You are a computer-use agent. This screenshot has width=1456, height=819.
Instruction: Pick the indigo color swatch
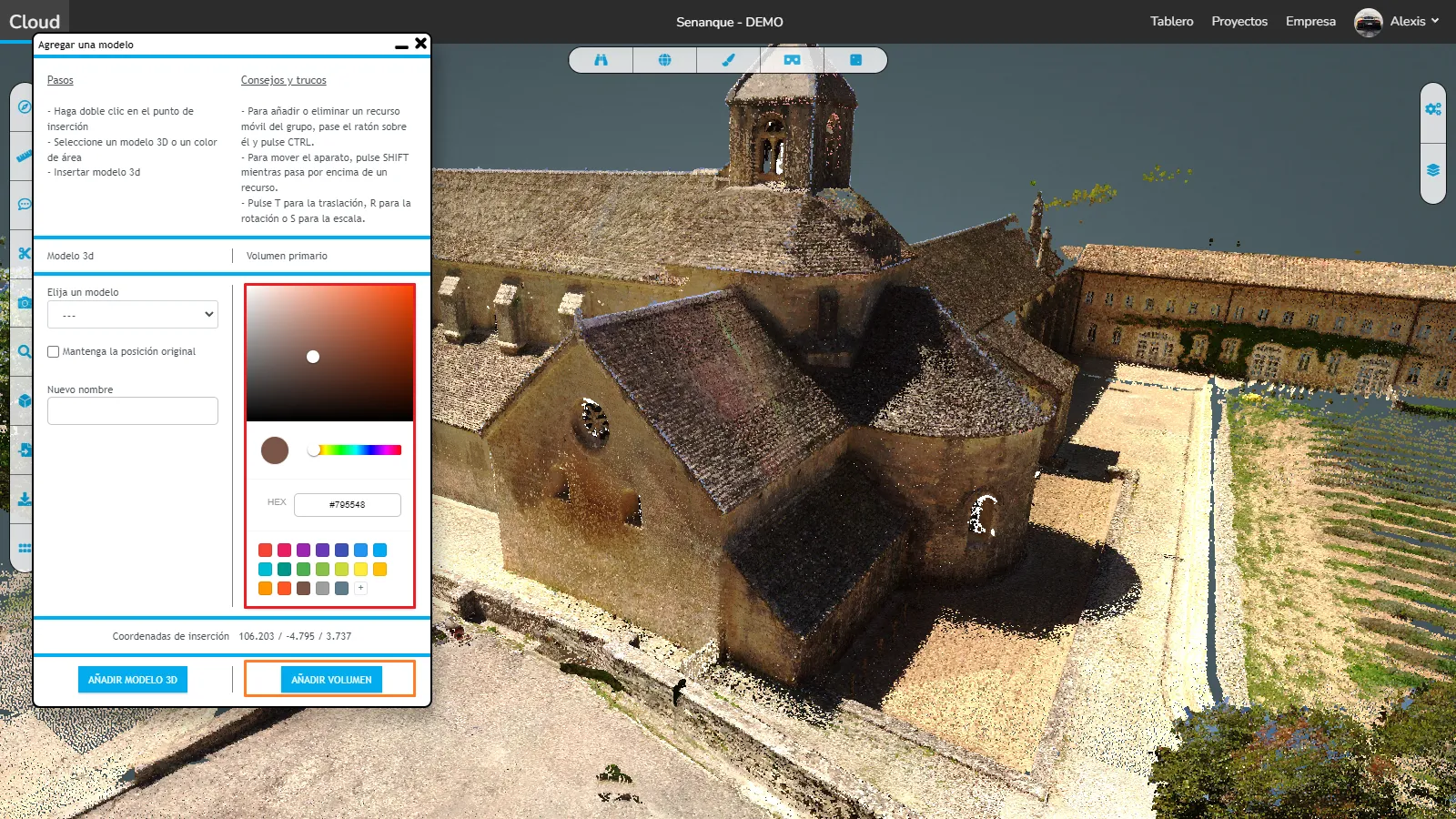click(x=341, y=550)
